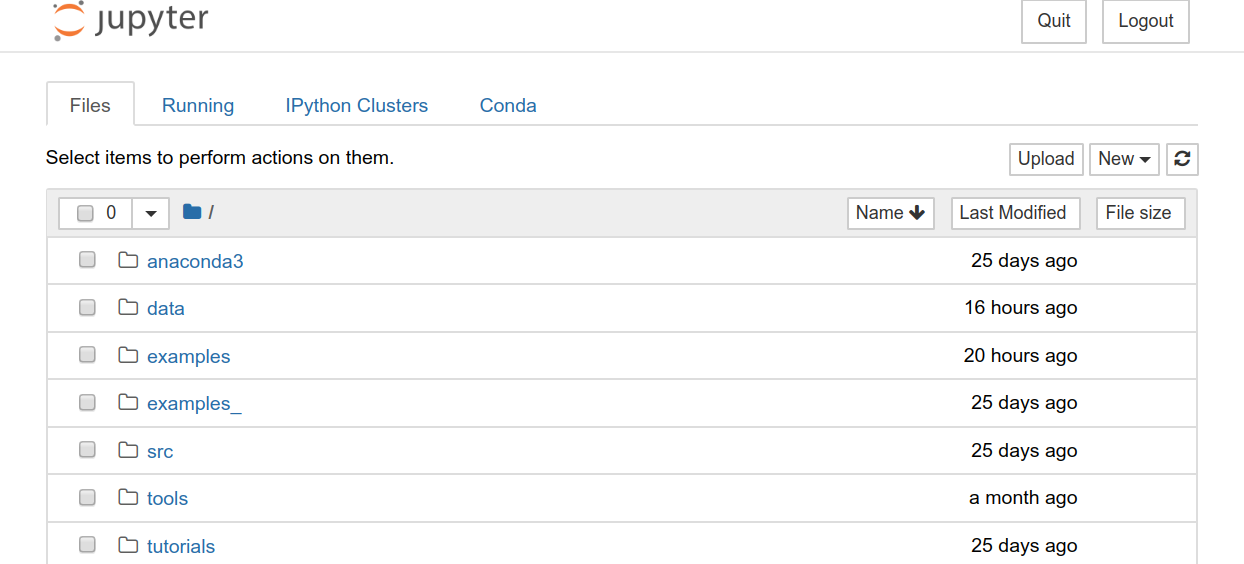
Task: Click the tools folder icon
Action: click(x=128, y=497)
